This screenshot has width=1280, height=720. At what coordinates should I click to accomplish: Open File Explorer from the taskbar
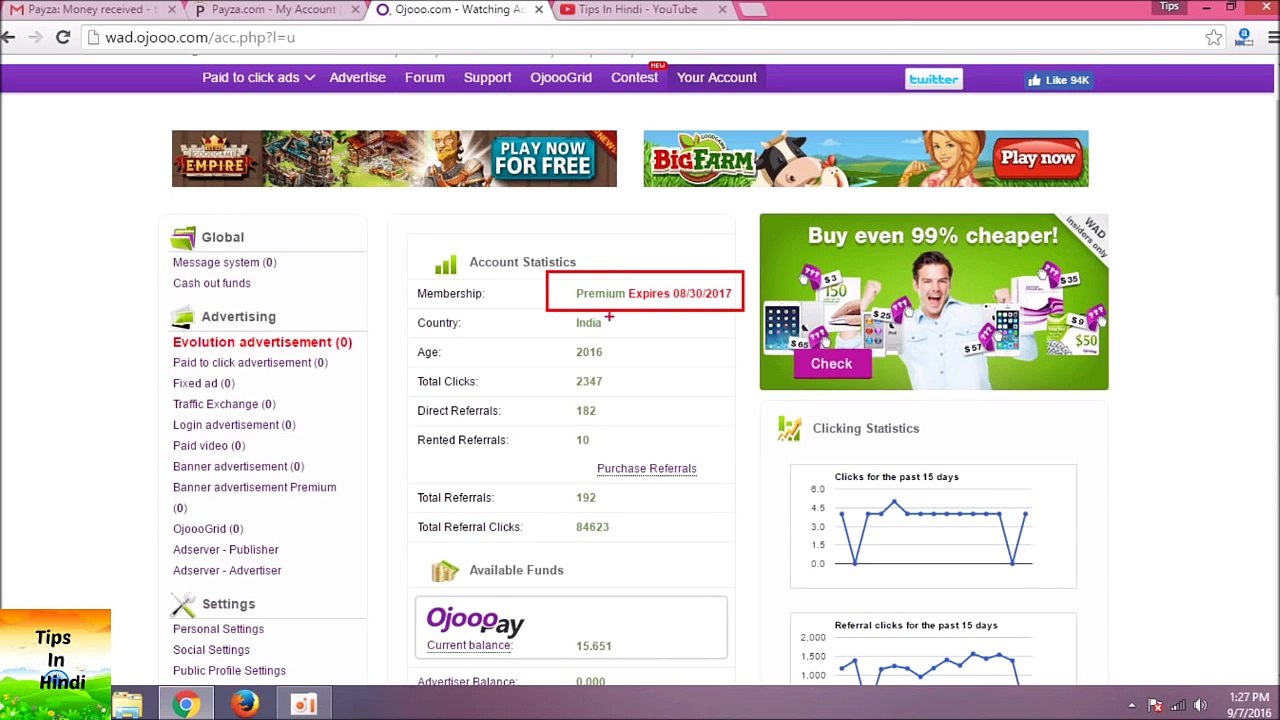[x=127, y=704]
